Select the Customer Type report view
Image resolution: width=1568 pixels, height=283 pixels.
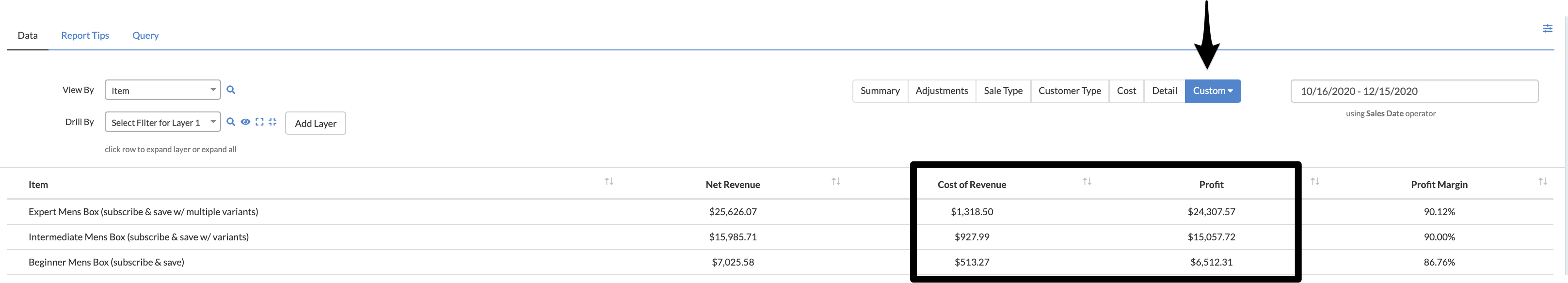tap(1069, 91)
